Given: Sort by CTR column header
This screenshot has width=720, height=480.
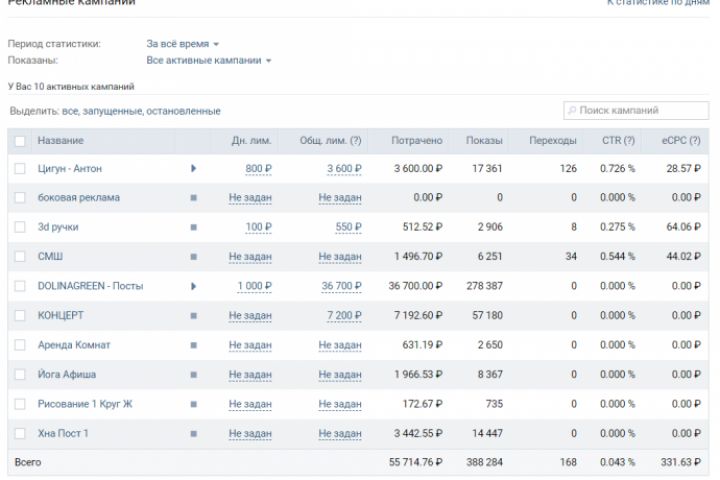Looking at the screenshot, I should click(x=617, y=141).
